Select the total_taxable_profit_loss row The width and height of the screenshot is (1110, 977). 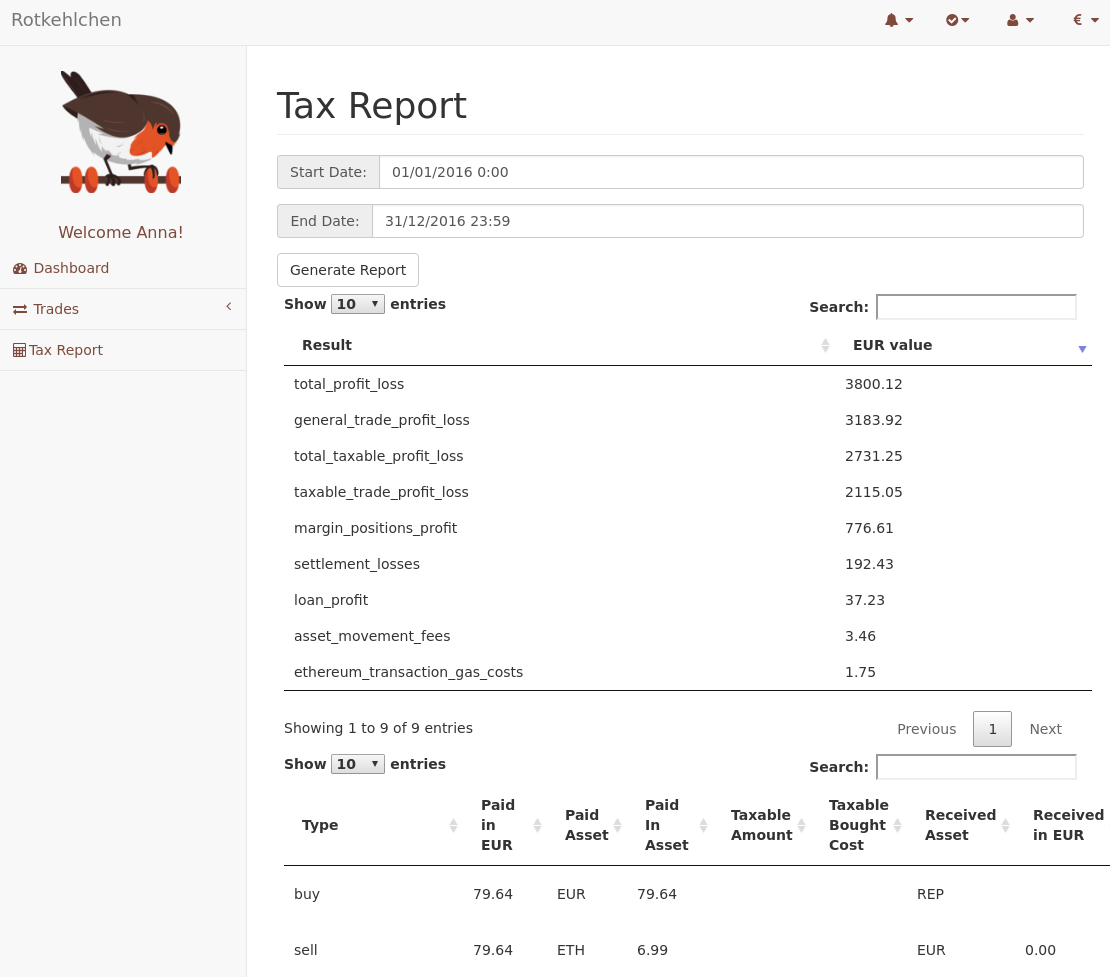pos(687,457)
